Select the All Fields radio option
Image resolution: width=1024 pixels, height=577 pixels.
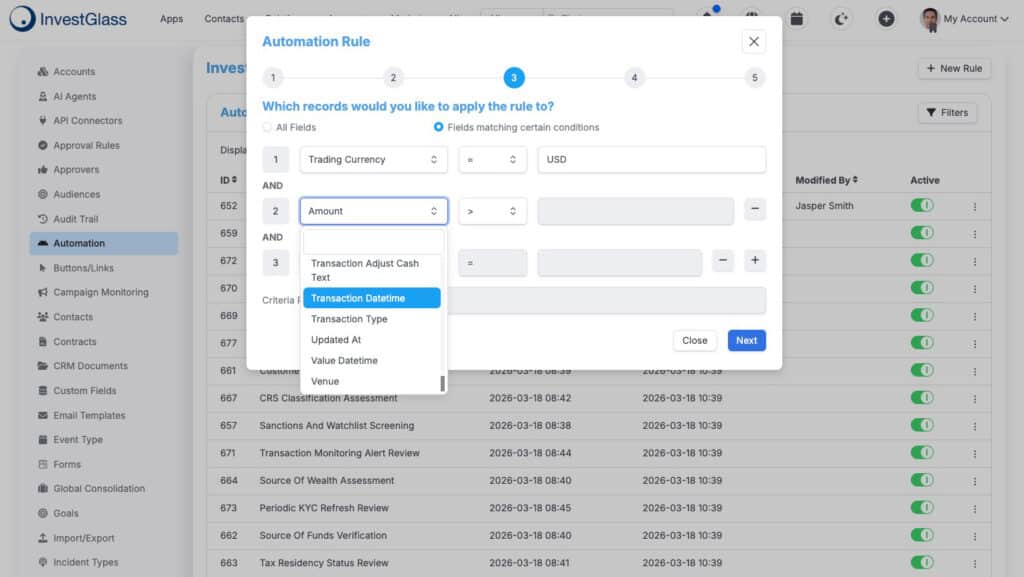267,127
